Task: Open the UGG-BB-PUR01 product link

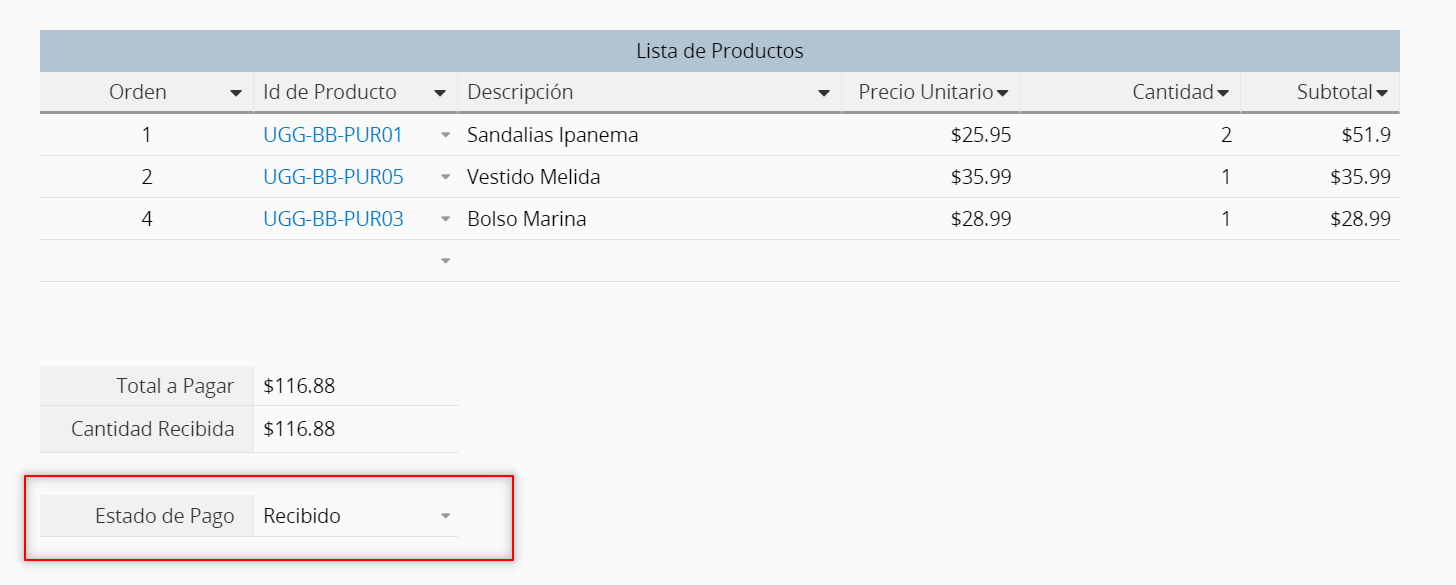Action: (x=333, y=135)
